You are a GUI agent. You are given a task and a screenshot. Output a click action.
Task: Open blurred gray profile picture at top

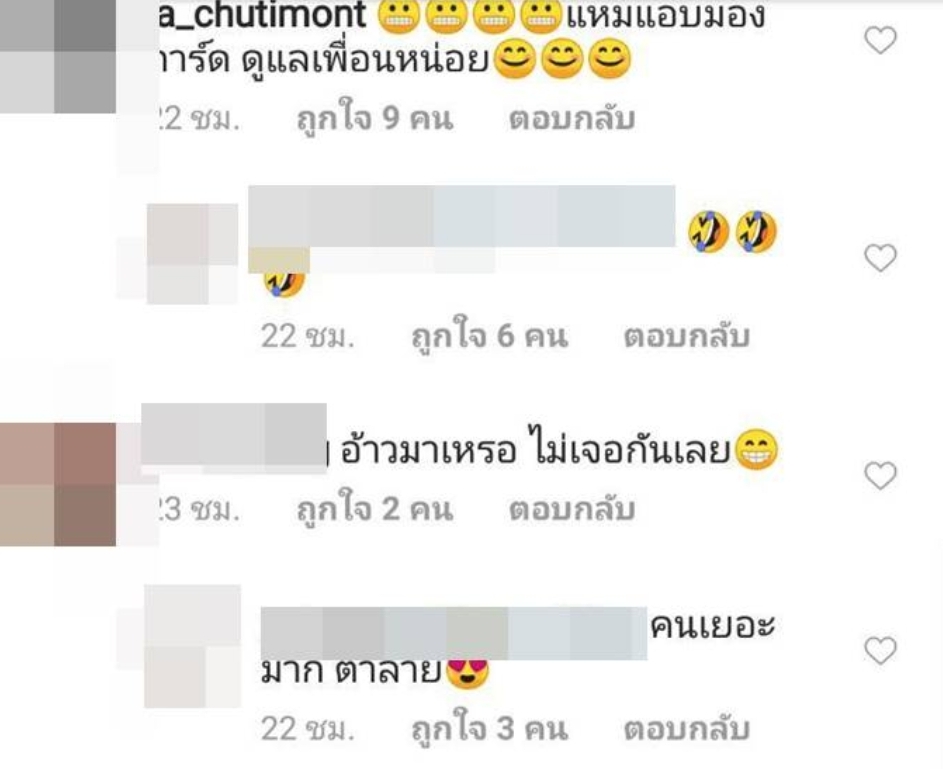click(58, 56)
